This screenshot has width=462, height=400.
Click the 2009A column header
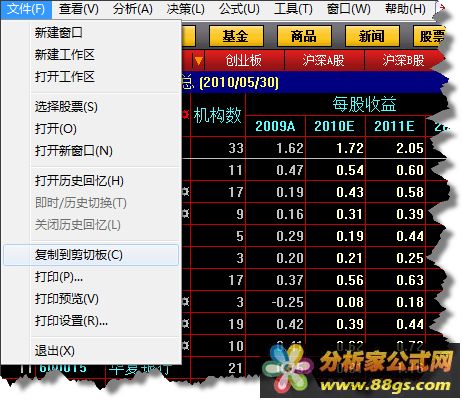[x=275, y=126]
